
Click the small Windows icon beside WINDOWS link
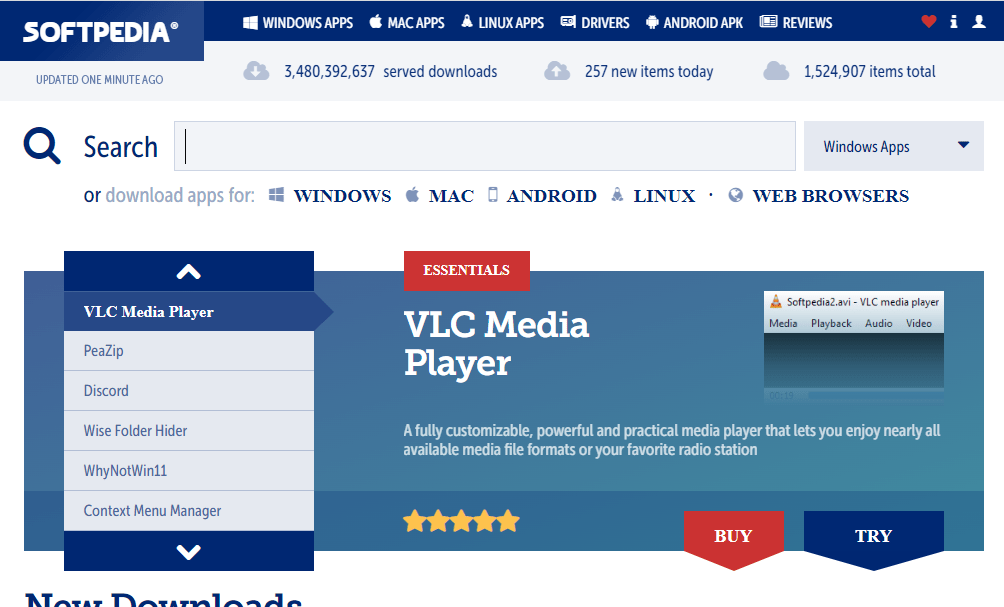(x=277, y=195)
